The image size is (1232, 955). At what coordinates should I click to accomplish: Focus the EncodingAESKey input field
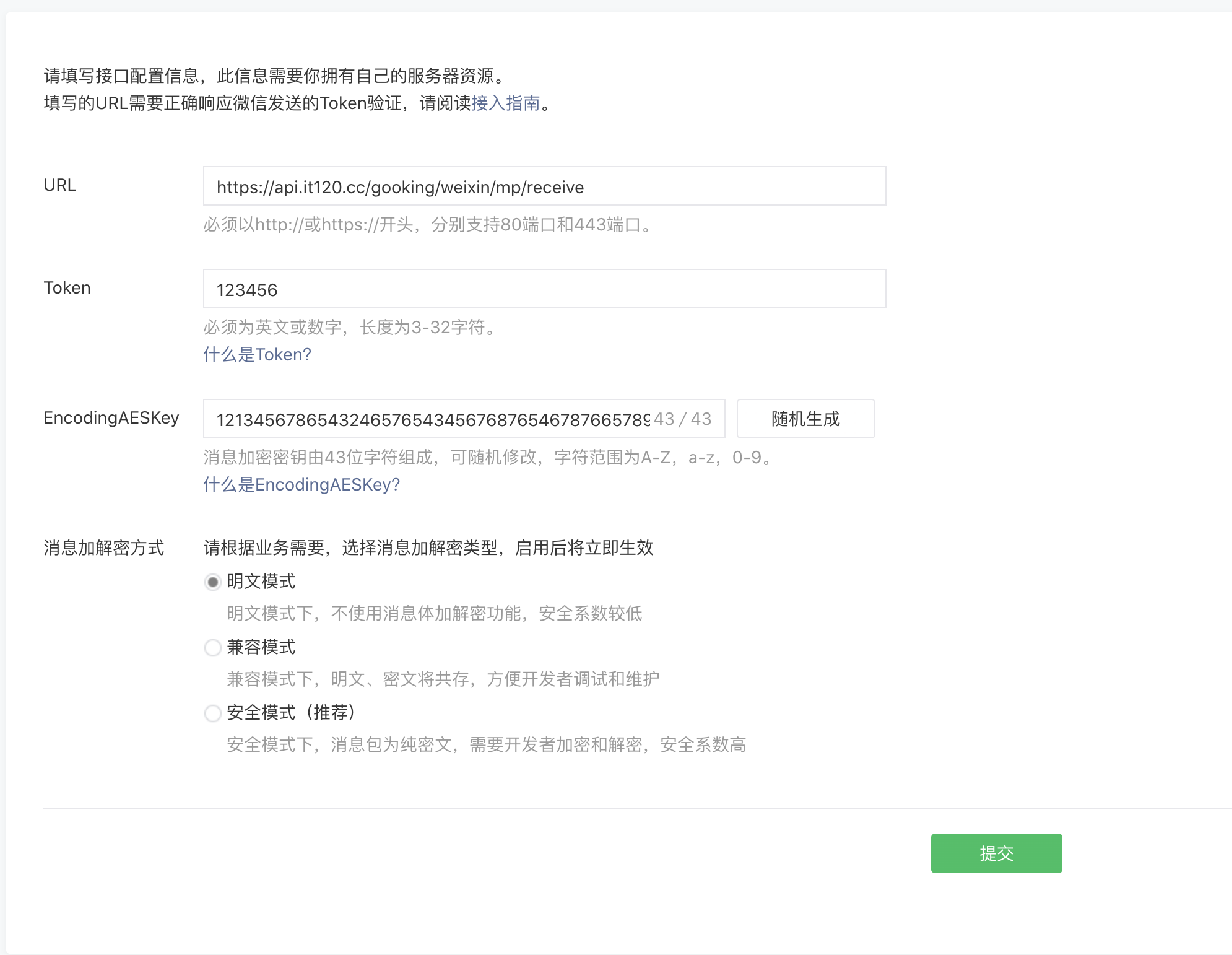(427, 419)
